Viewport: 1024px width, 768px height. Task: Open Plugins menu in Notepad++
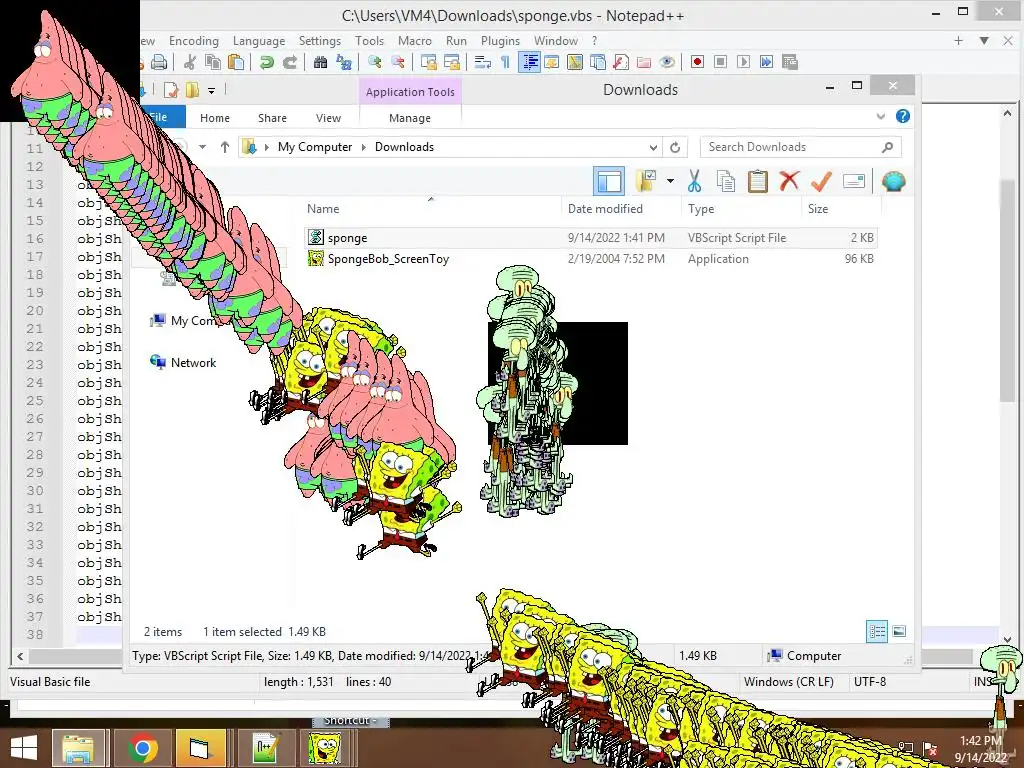(x=500, y=40)
